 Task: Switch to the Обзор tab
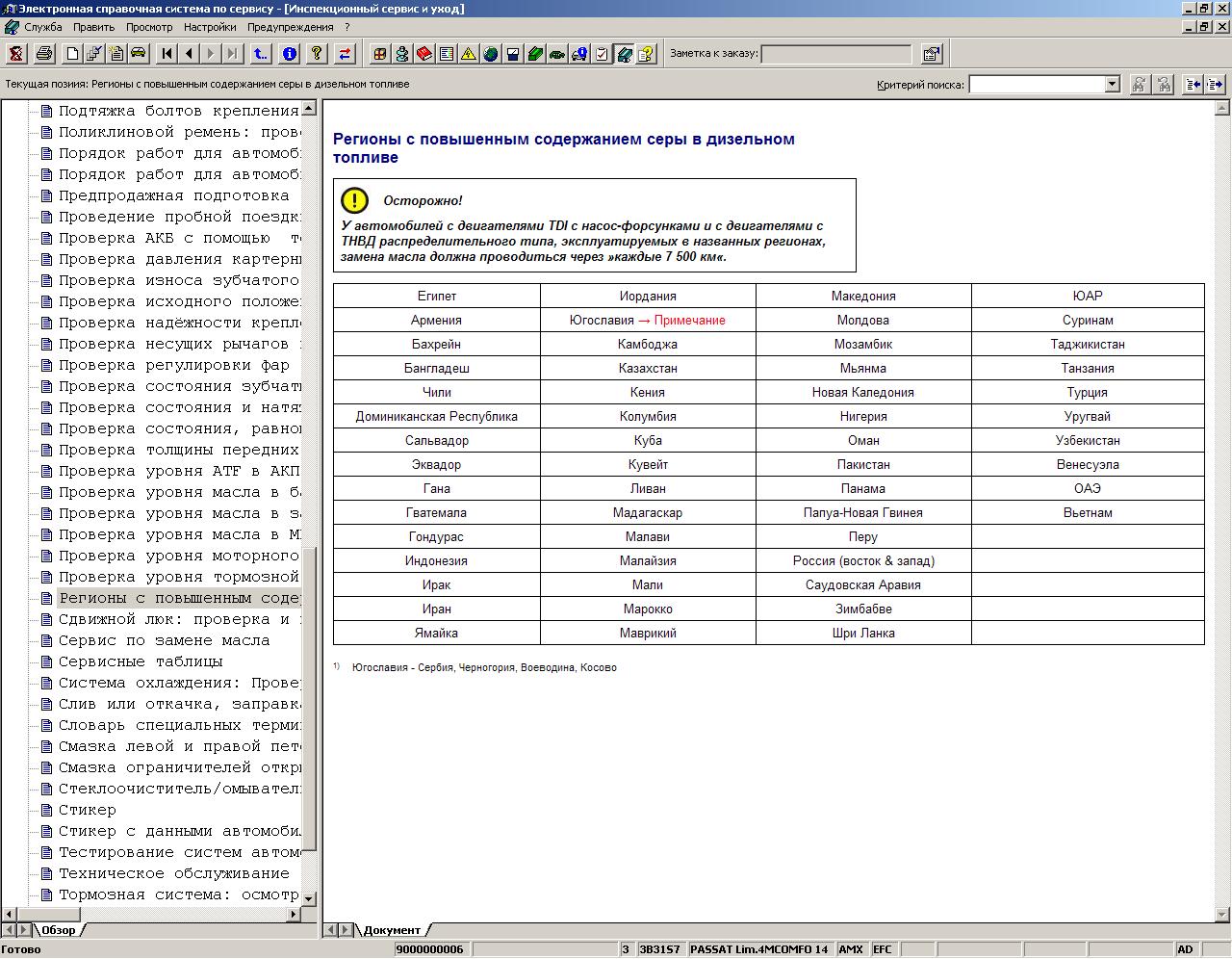pyautogui.click(x=58, y=930)
